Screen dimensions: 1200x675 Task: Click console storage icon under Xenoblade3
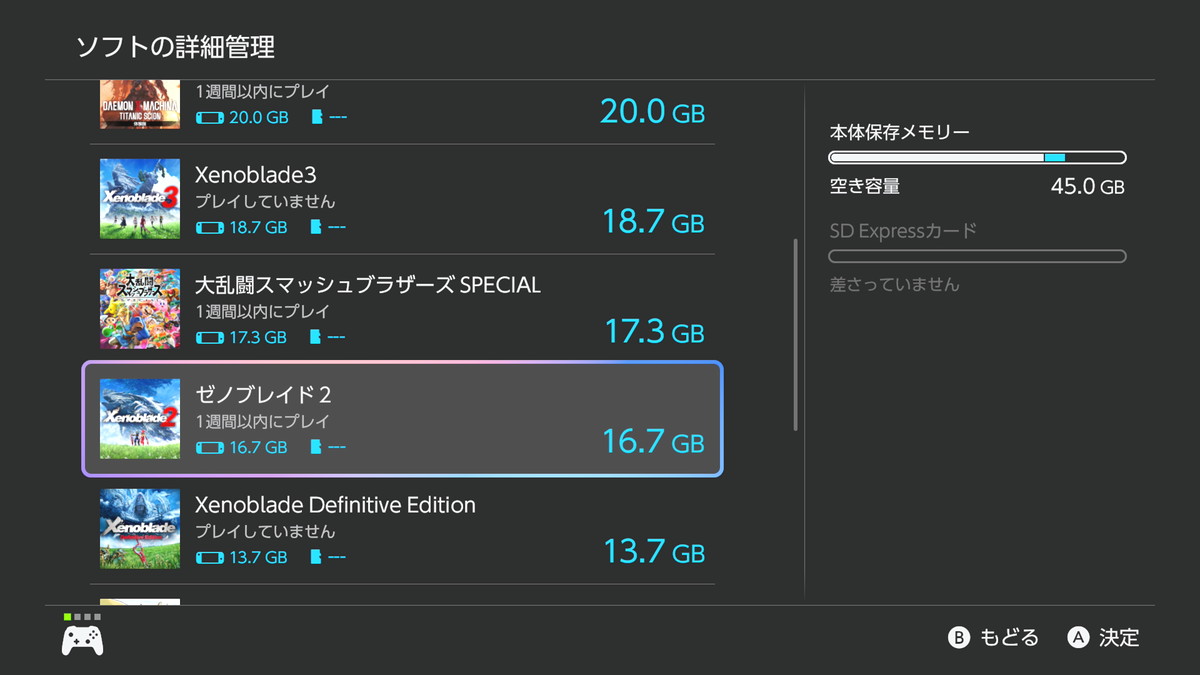[x=209, y=227]
